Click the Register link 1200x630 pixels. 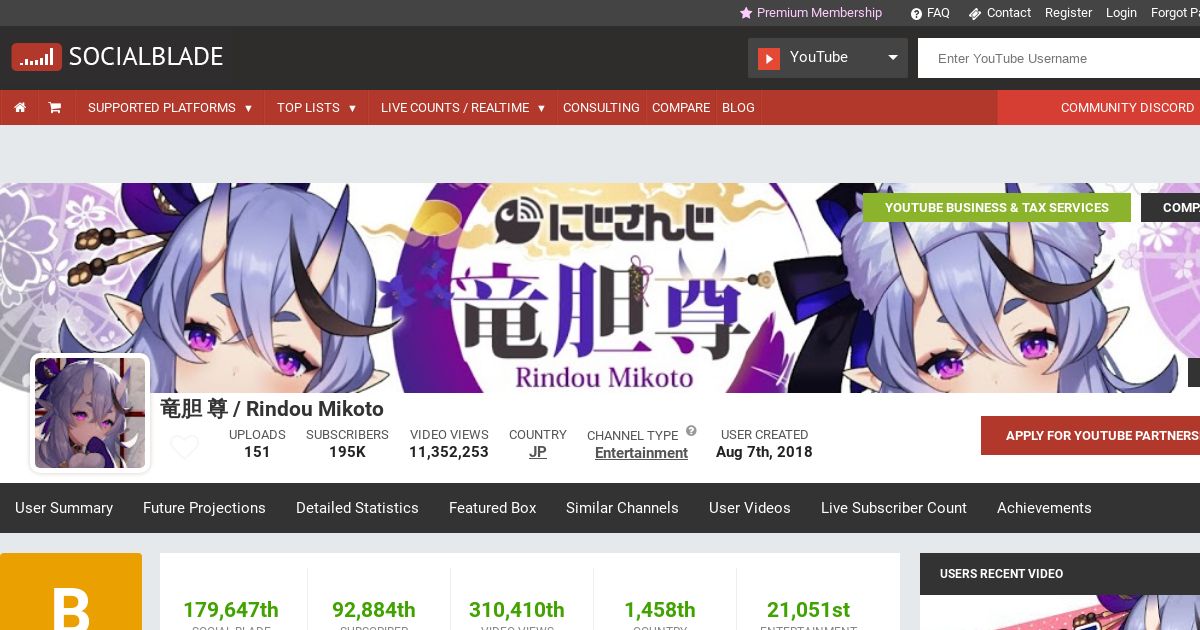tap(1068, 13)
